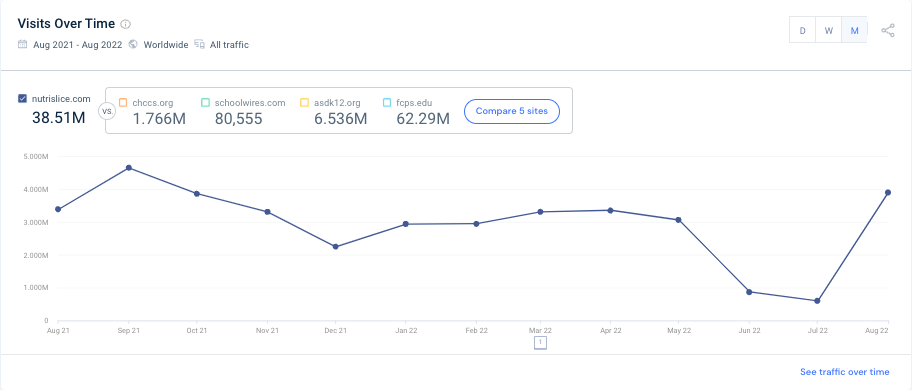Click the 80,555 schoolwires.com value
The image size is (912, 390).
click(x=238, y=119)
